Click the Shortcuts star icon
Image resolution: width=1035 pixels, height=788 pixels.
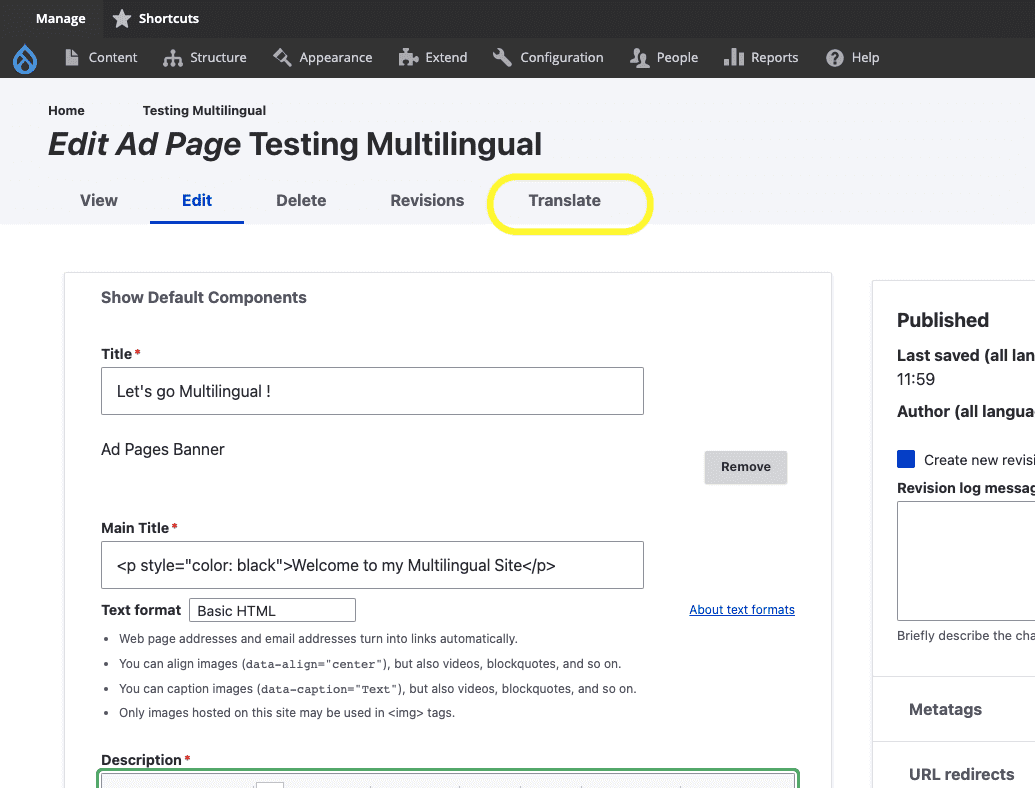[x=121, y=19]
